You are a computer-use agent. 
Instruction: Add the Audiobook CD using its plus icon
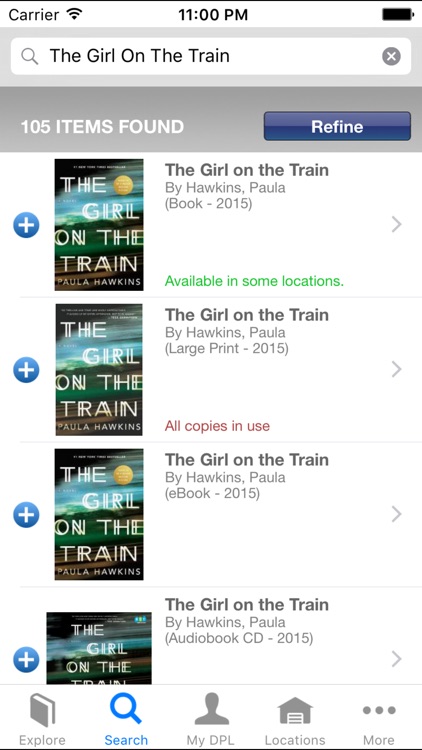click(26, 660)
